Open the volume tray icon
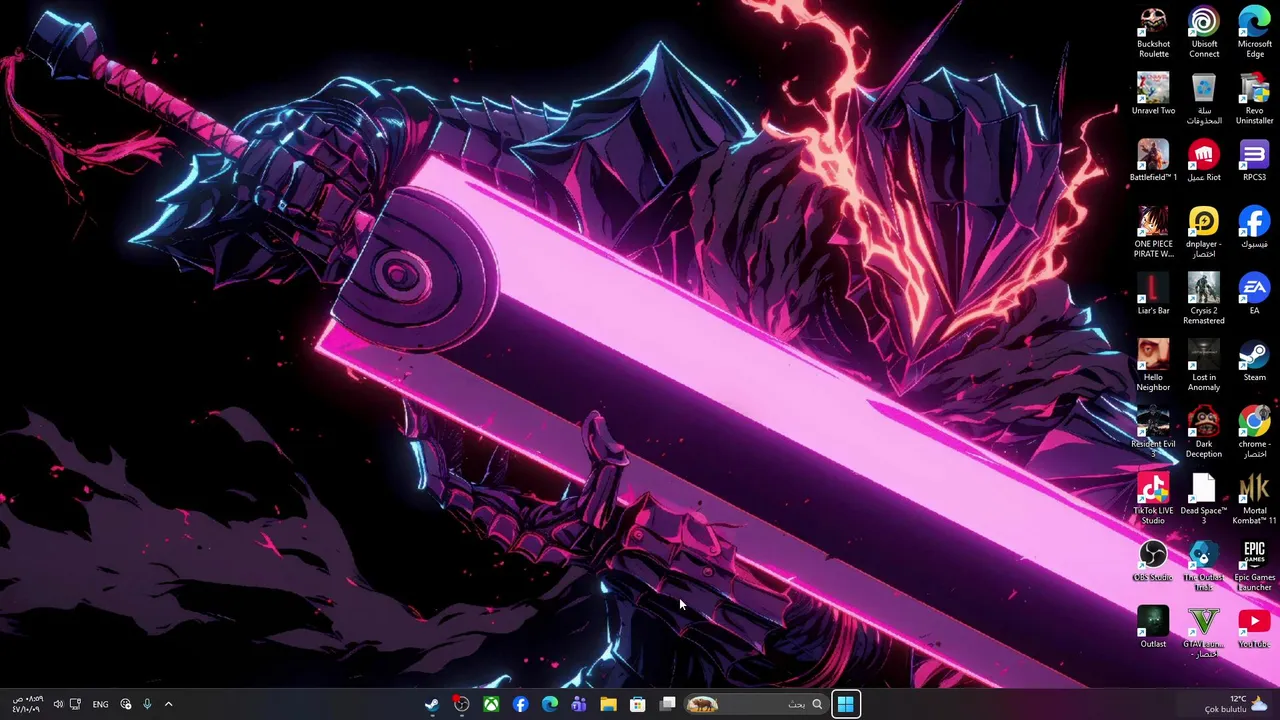Viewport: 1280px width, 720px height. pyautogui.click(x=57, y=704)
